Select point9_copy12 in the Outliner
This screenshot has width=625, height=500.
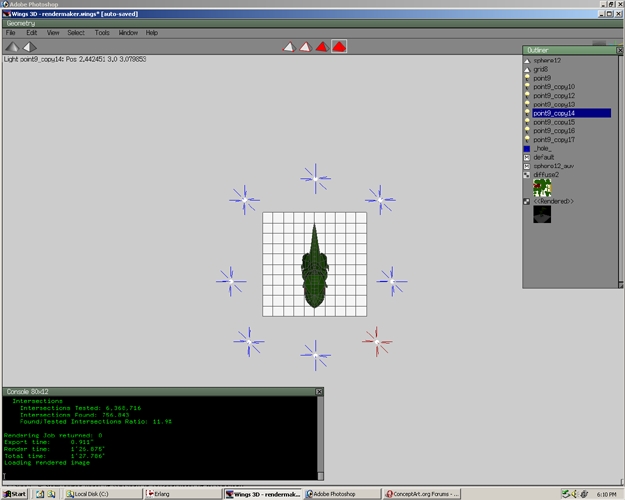554,96
